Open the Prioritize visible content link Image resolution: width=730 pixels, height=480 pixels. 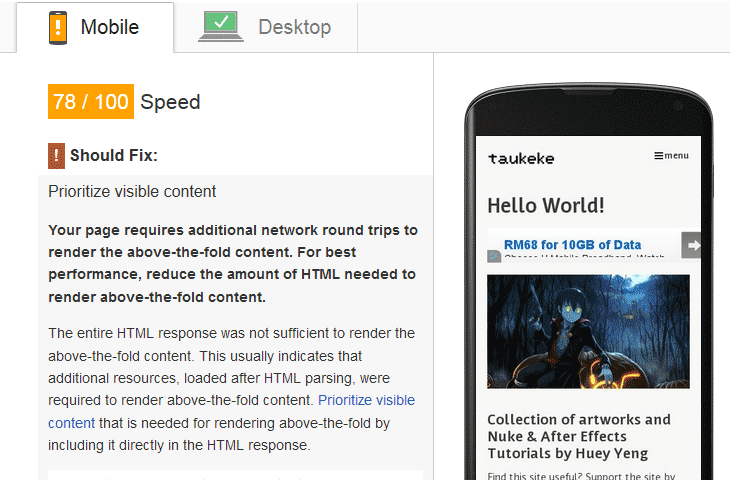(x=366, y=400)
